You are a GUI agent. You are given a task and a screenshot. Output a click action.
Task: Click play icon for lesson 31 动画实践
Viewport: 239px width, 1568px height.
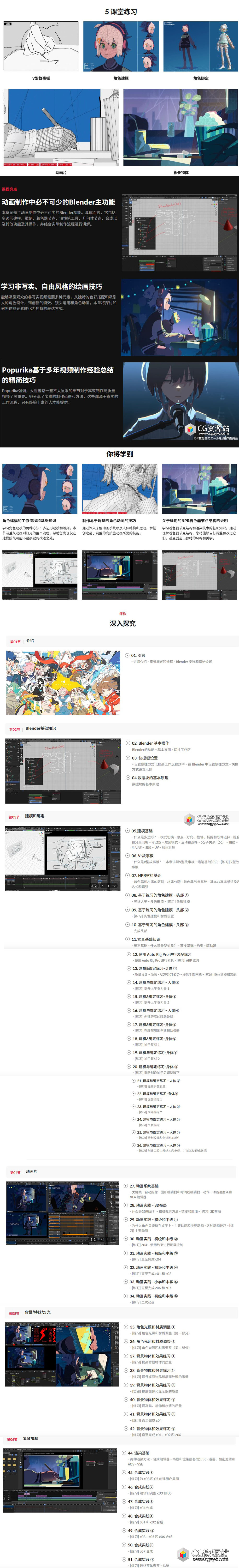click(x=126, y=1253)
